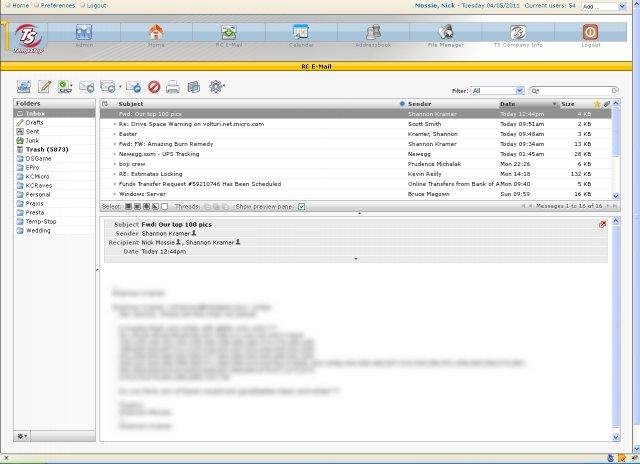The image size is (640, 464).
Task: Uncheck Show preview pane checkbox
Action: point(301,206)
